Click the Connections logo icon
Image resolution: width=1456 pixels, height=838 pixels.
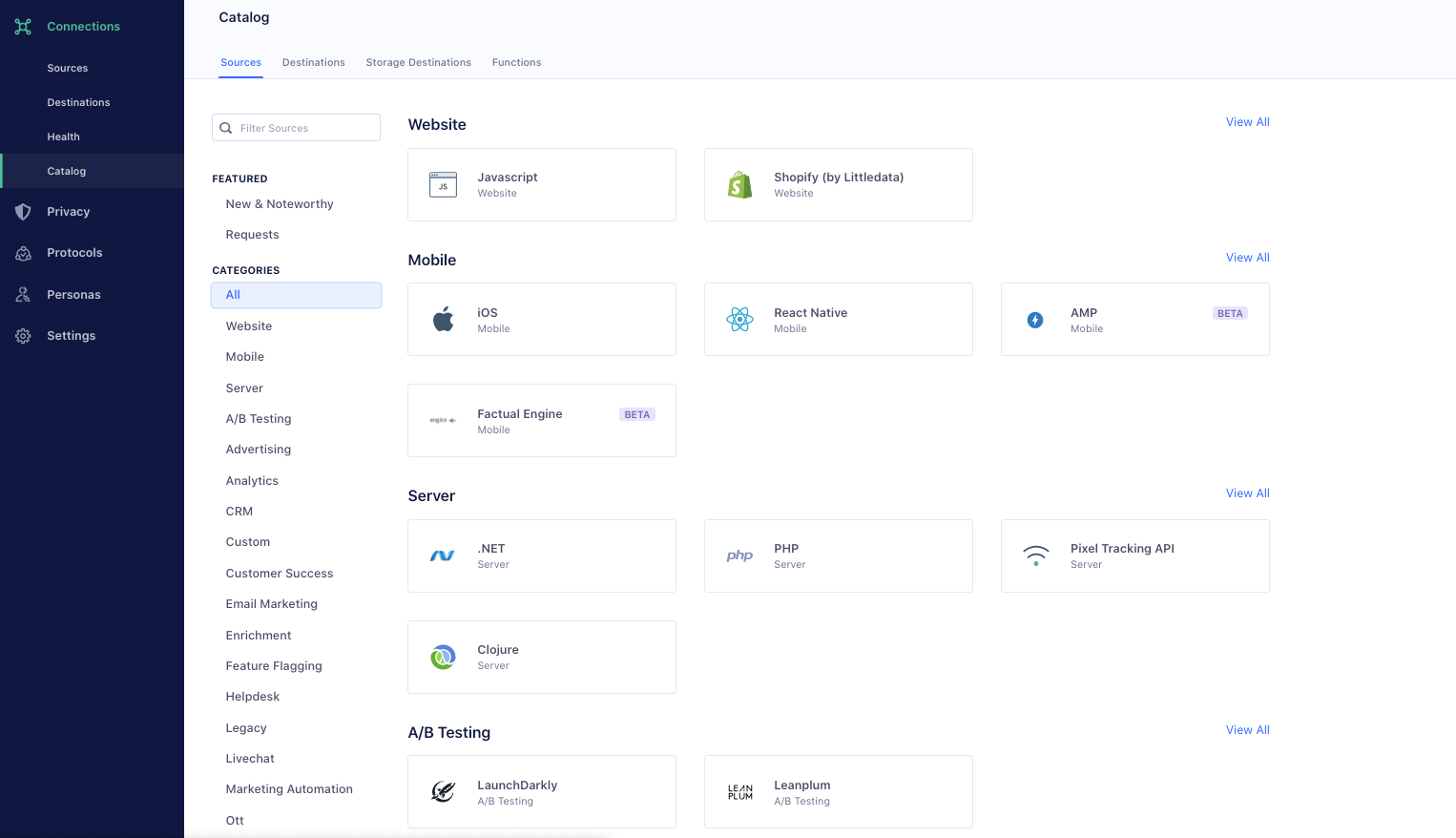(x=23, y=27)
